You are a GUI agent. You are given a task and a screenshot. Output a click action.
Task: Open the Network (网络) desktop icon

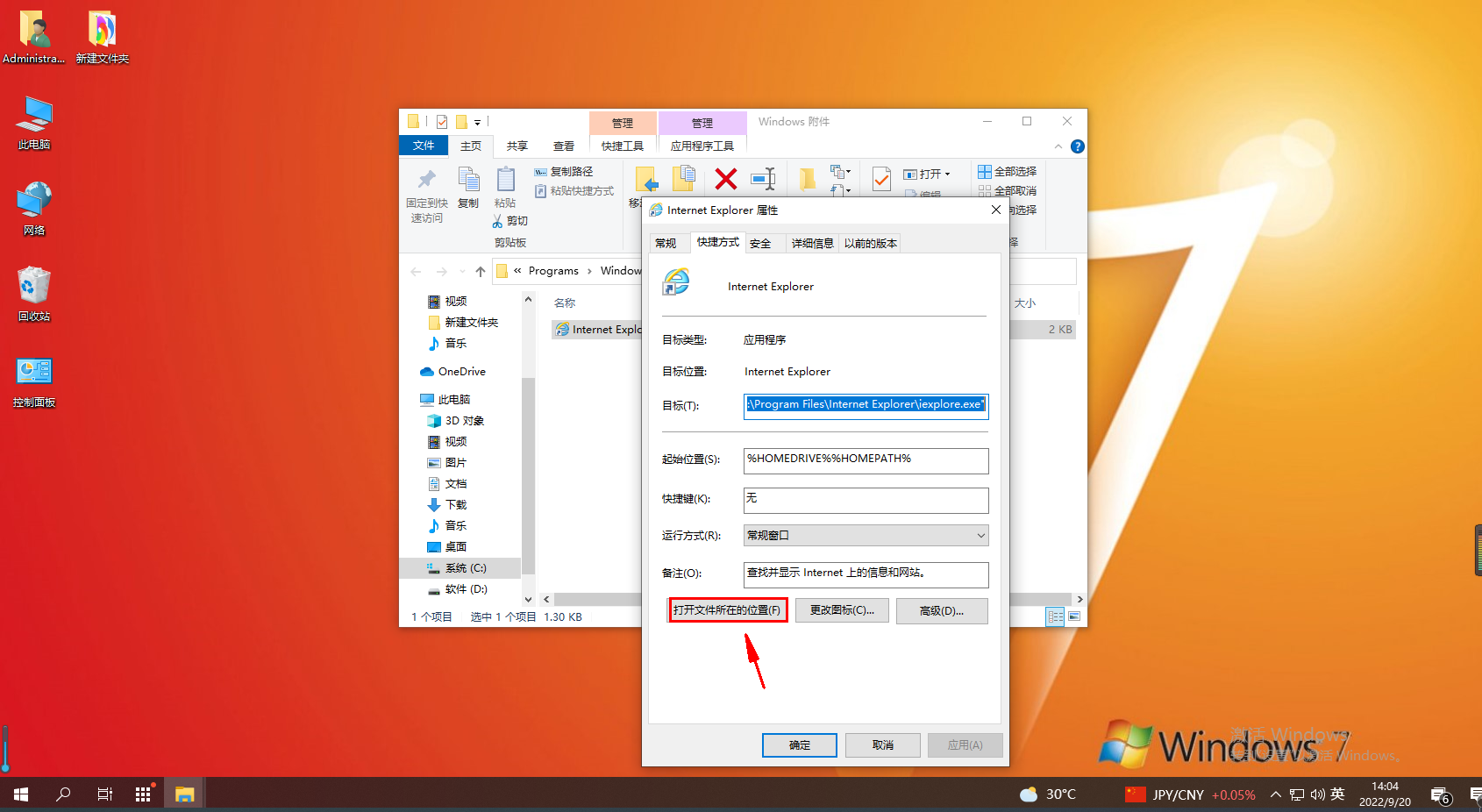34,209
